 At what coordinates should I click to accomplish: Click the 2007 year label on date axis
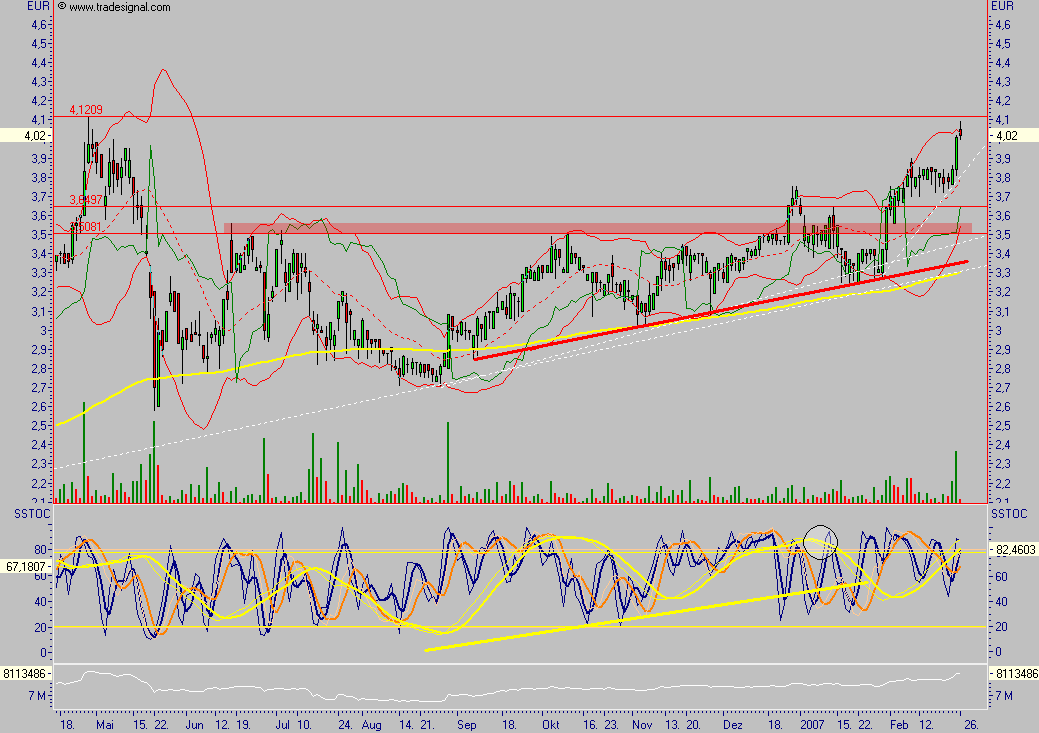(812, 724)
